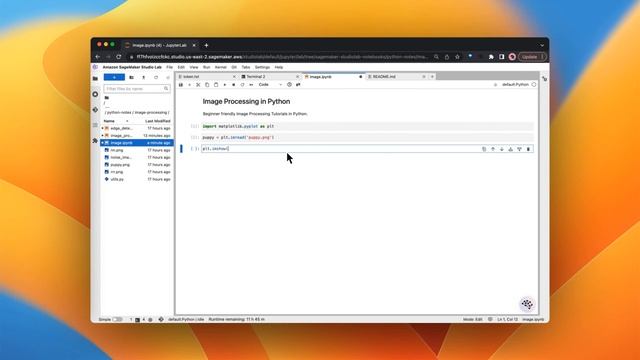Screen dimensions: 640x360
Task: Open the property inspector right sidebar icon
Action: (544, 79)
